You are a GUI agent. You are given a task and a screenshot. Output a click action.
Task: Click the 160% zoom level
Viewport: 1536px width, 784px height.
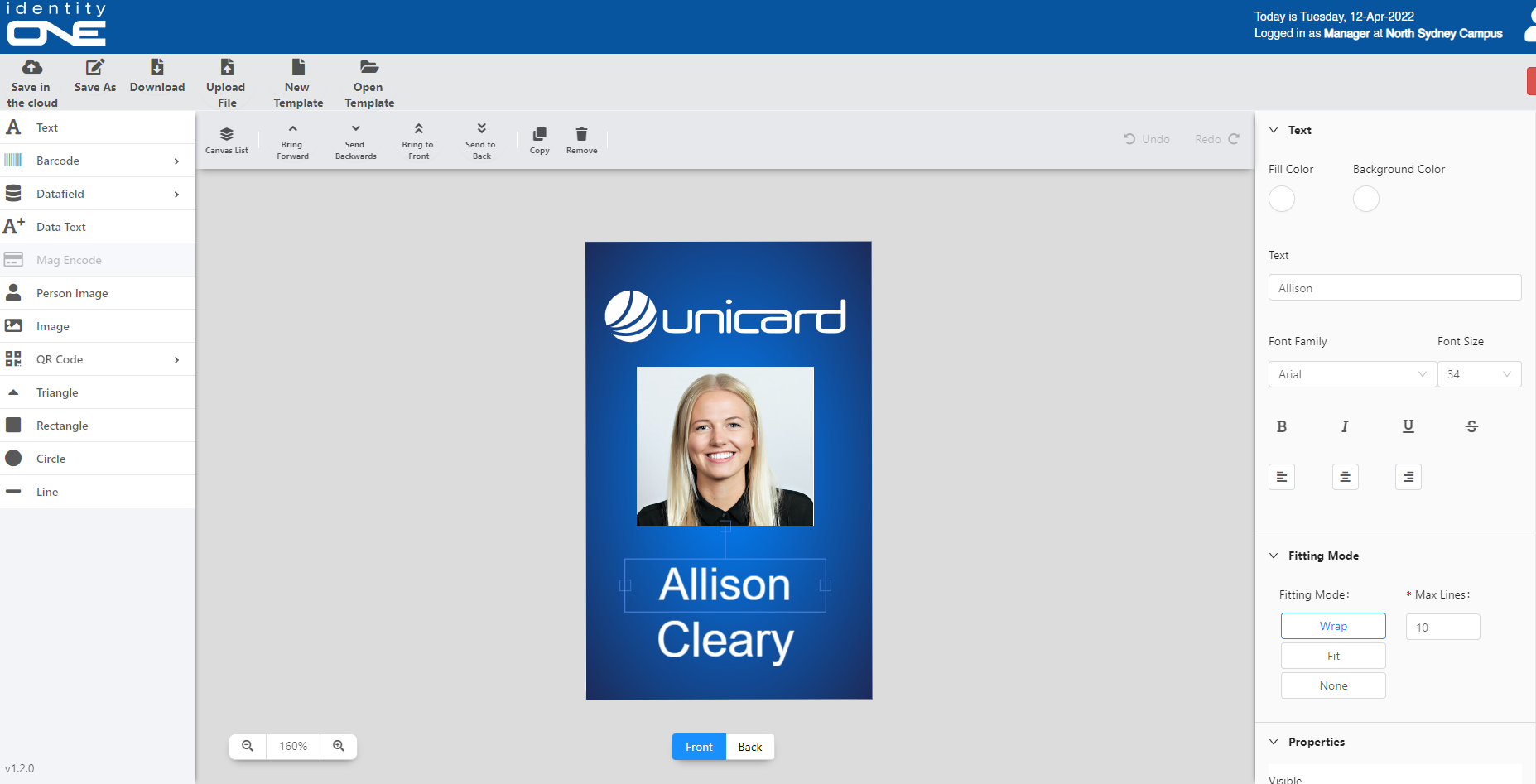[x=293, y=746]
